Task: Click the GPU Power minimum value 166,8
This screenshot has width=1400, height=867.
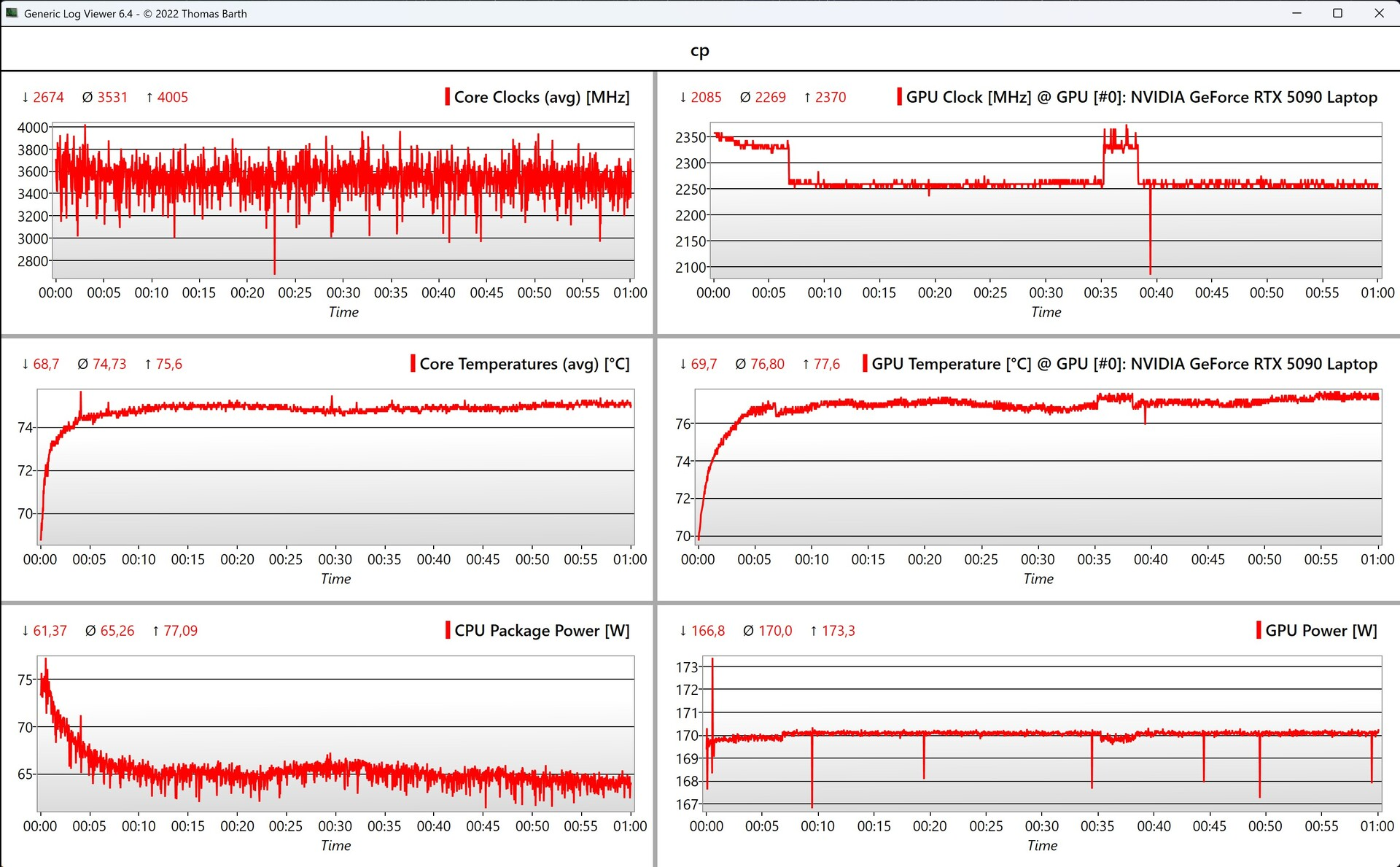Action: [x=707, y=631]
